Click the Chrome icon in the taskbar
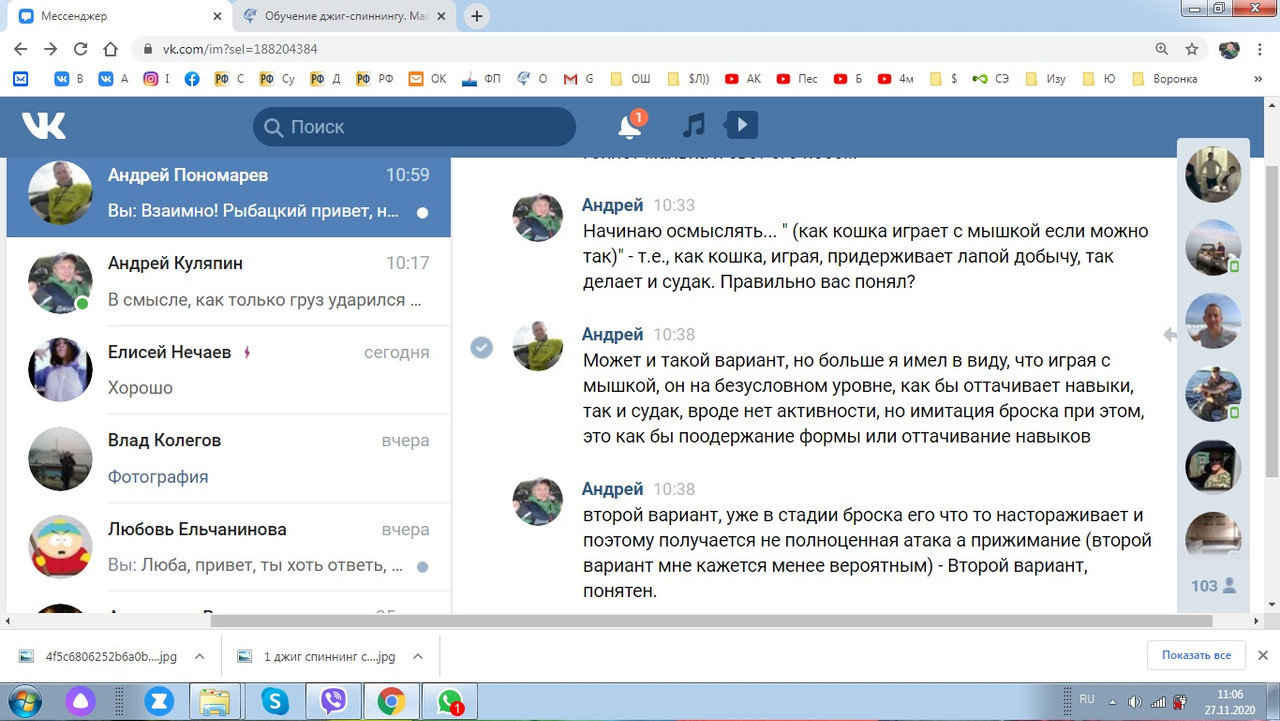The width and height of the screenshot is (1280, 721). (392, 701)
